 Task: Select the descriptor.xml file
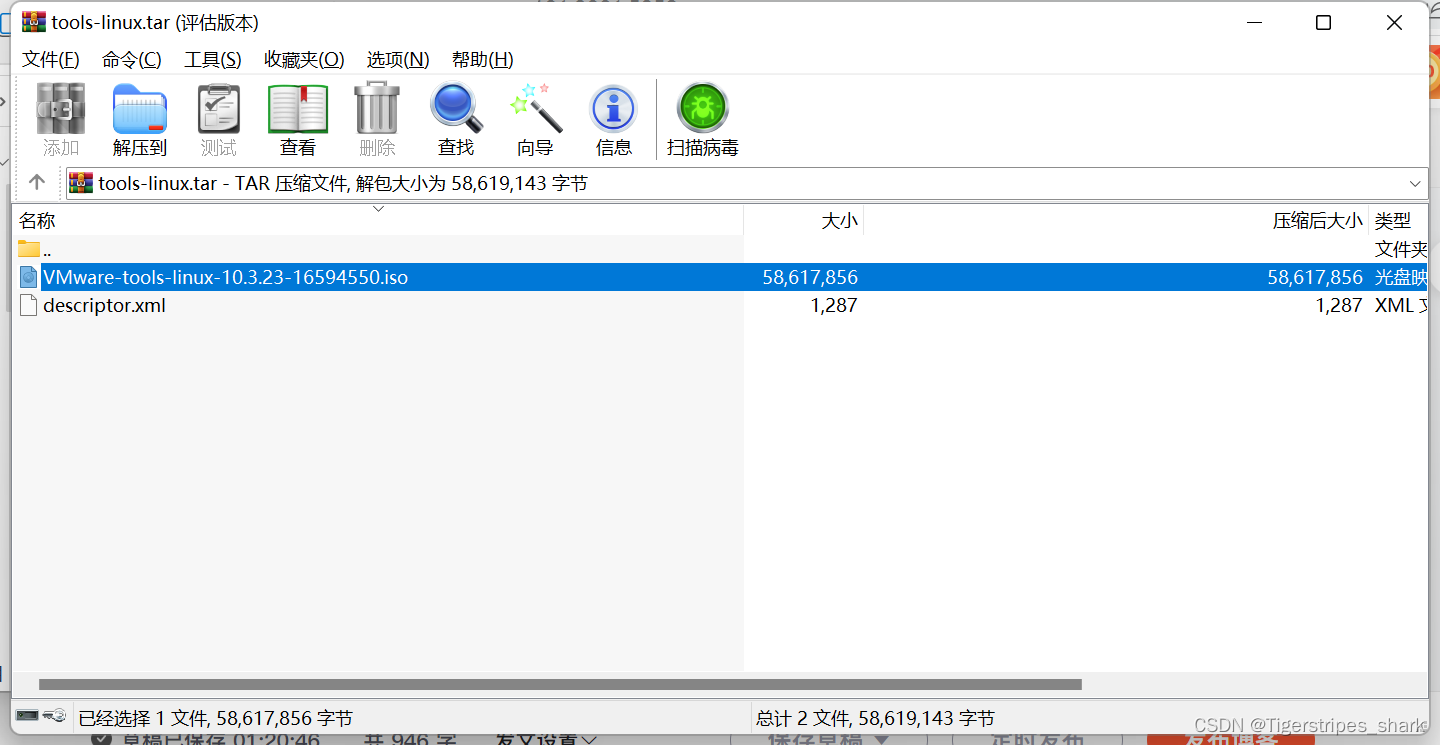[105, 305]
